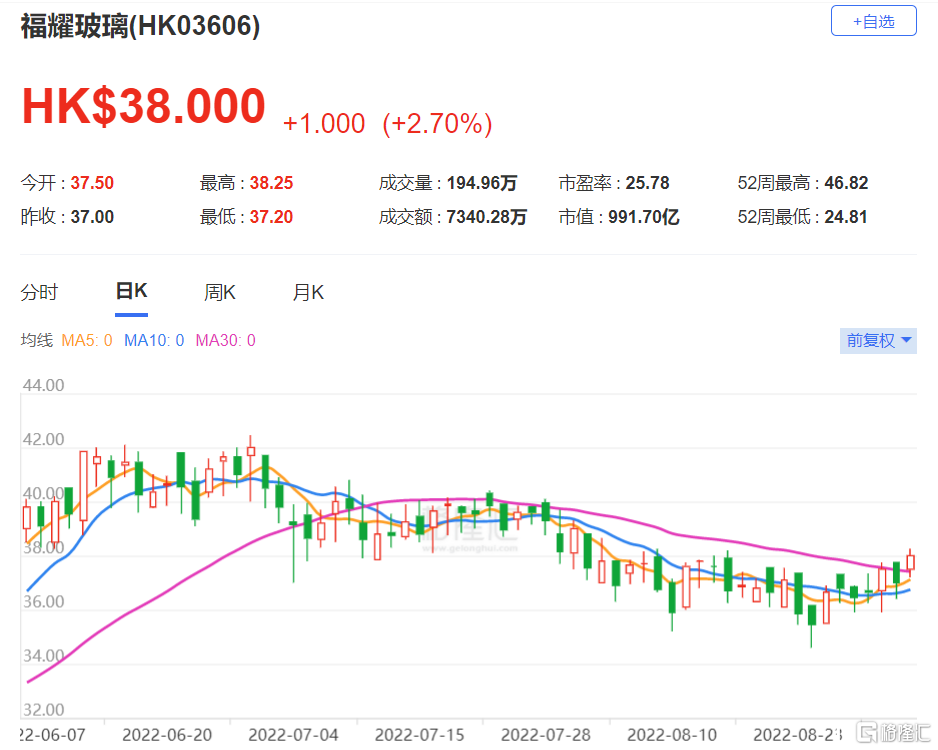Image resolution: width=938 pixels, height=750 pixels.
Task: Open the 月K monthly chart tab
Action: (308, 292)
